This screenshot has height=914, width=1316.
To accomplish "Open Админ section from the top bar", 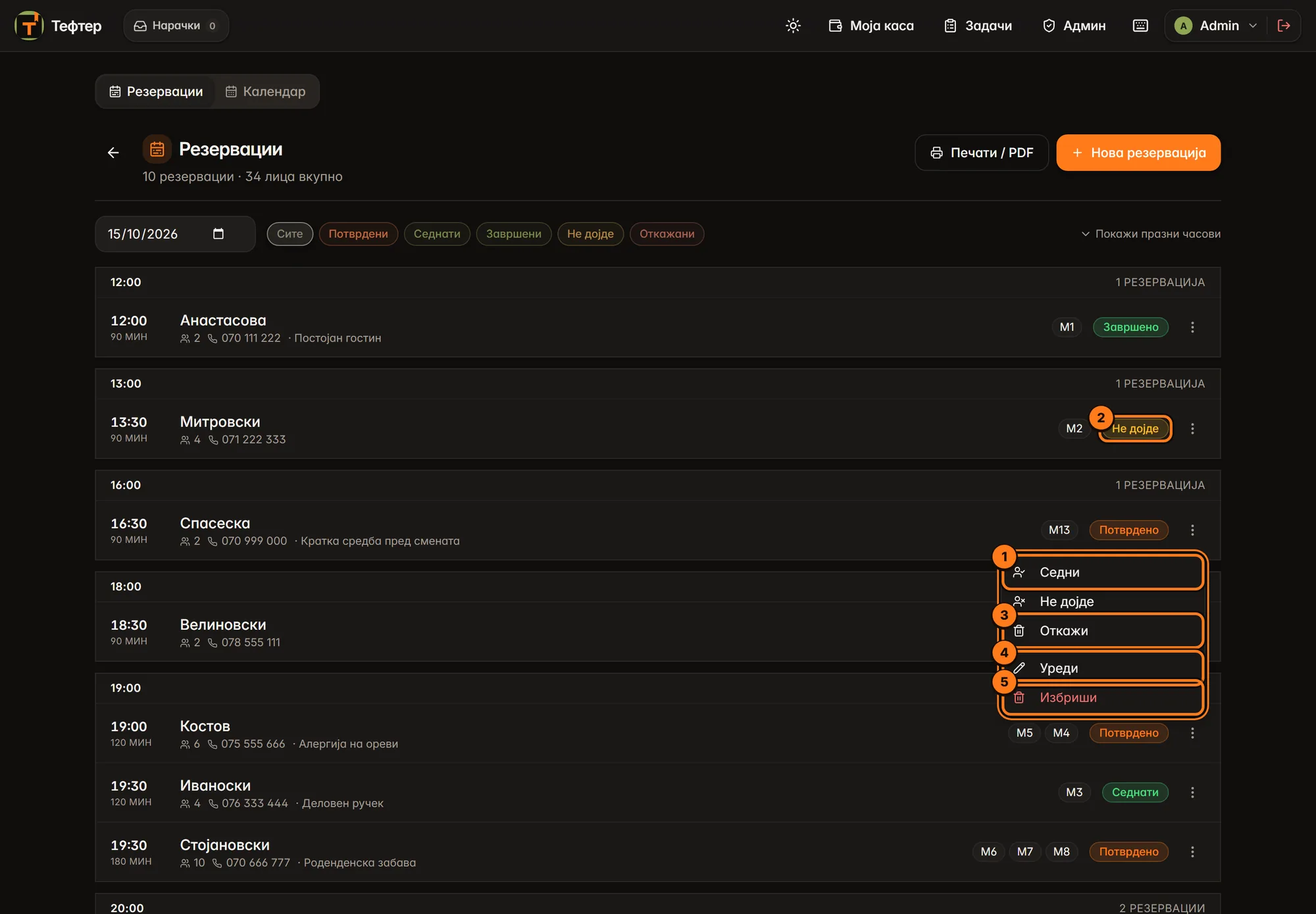I will 1075,26.
